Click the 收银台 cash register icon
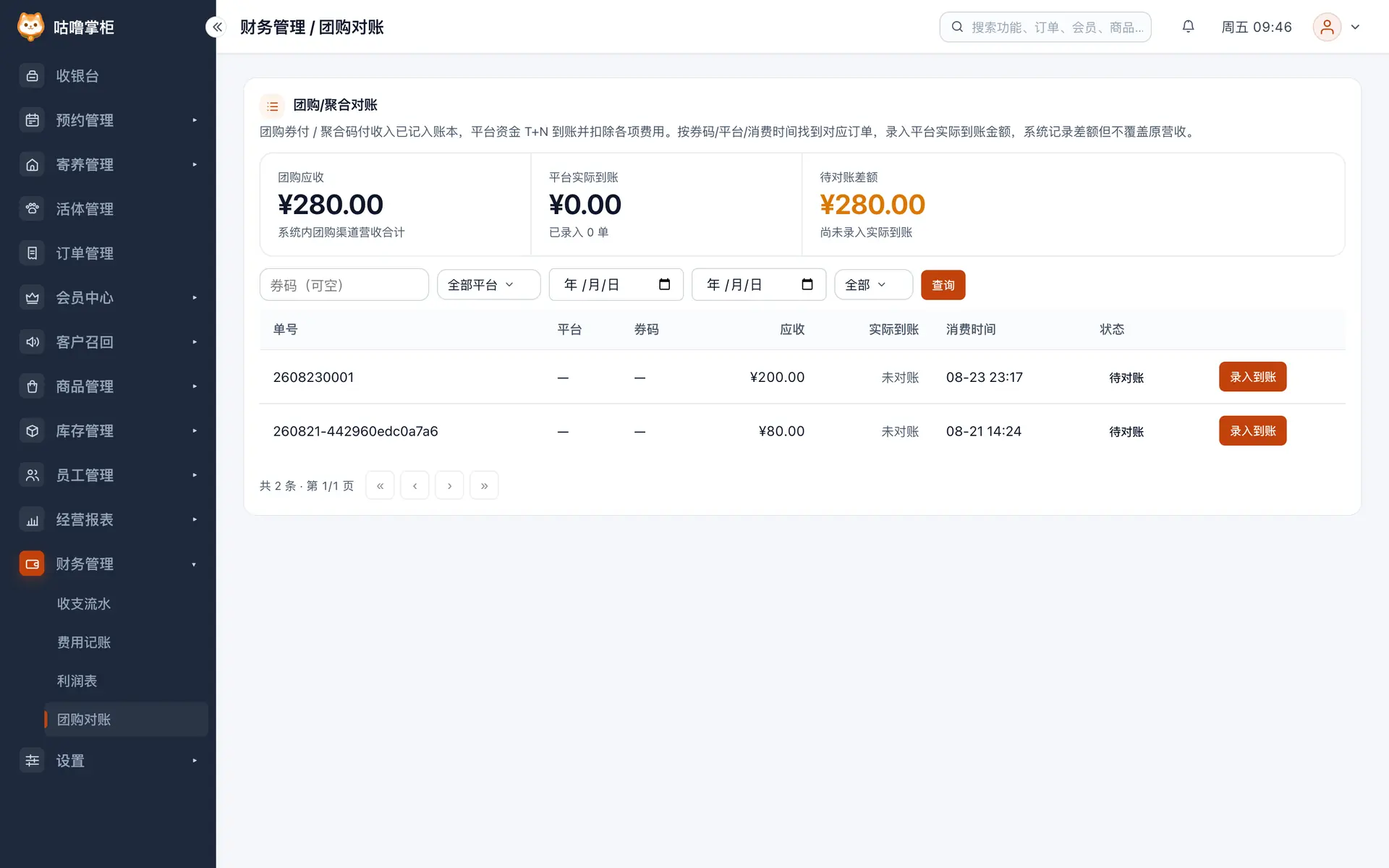The image size is (1389, 868). [x=32, y=75]
